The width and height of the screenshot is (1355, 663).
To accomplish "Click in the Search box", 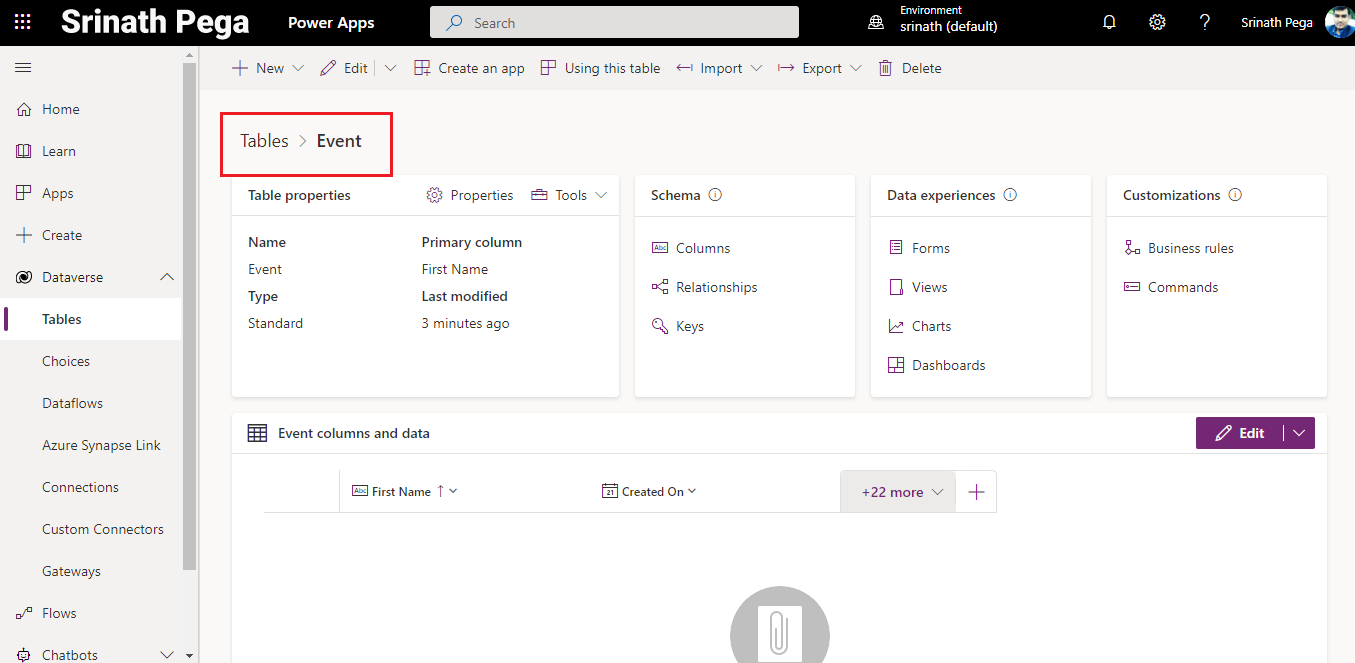I will [614, 22].
